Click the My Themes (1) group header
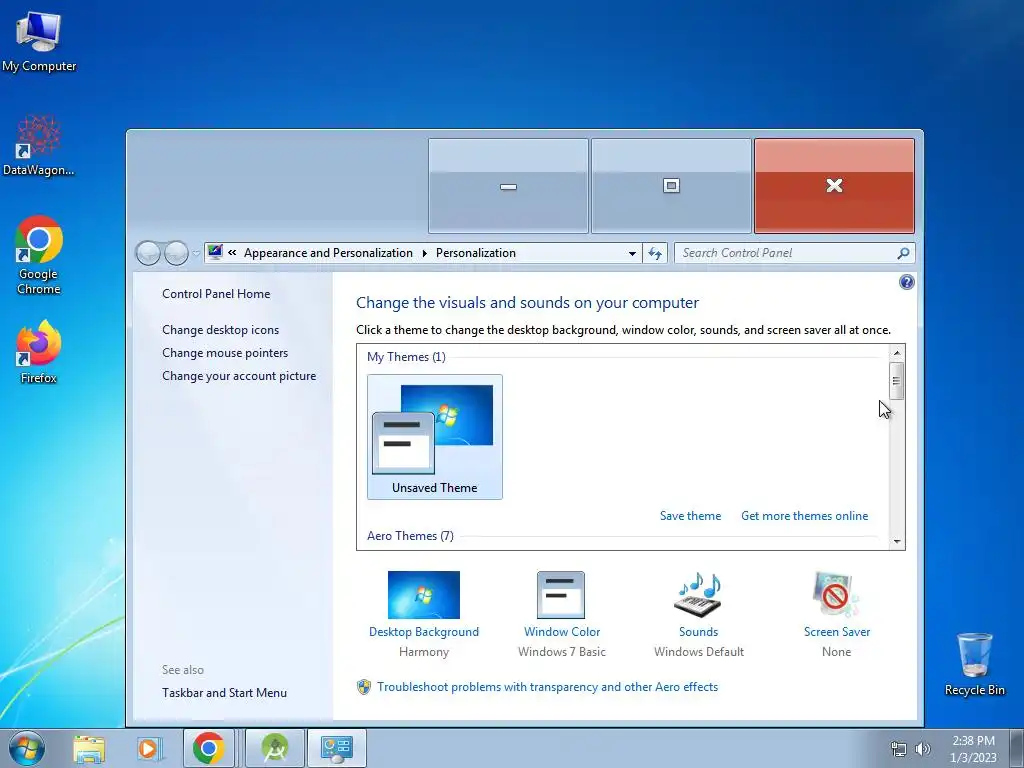1024x768 pixels. [406, 357]
